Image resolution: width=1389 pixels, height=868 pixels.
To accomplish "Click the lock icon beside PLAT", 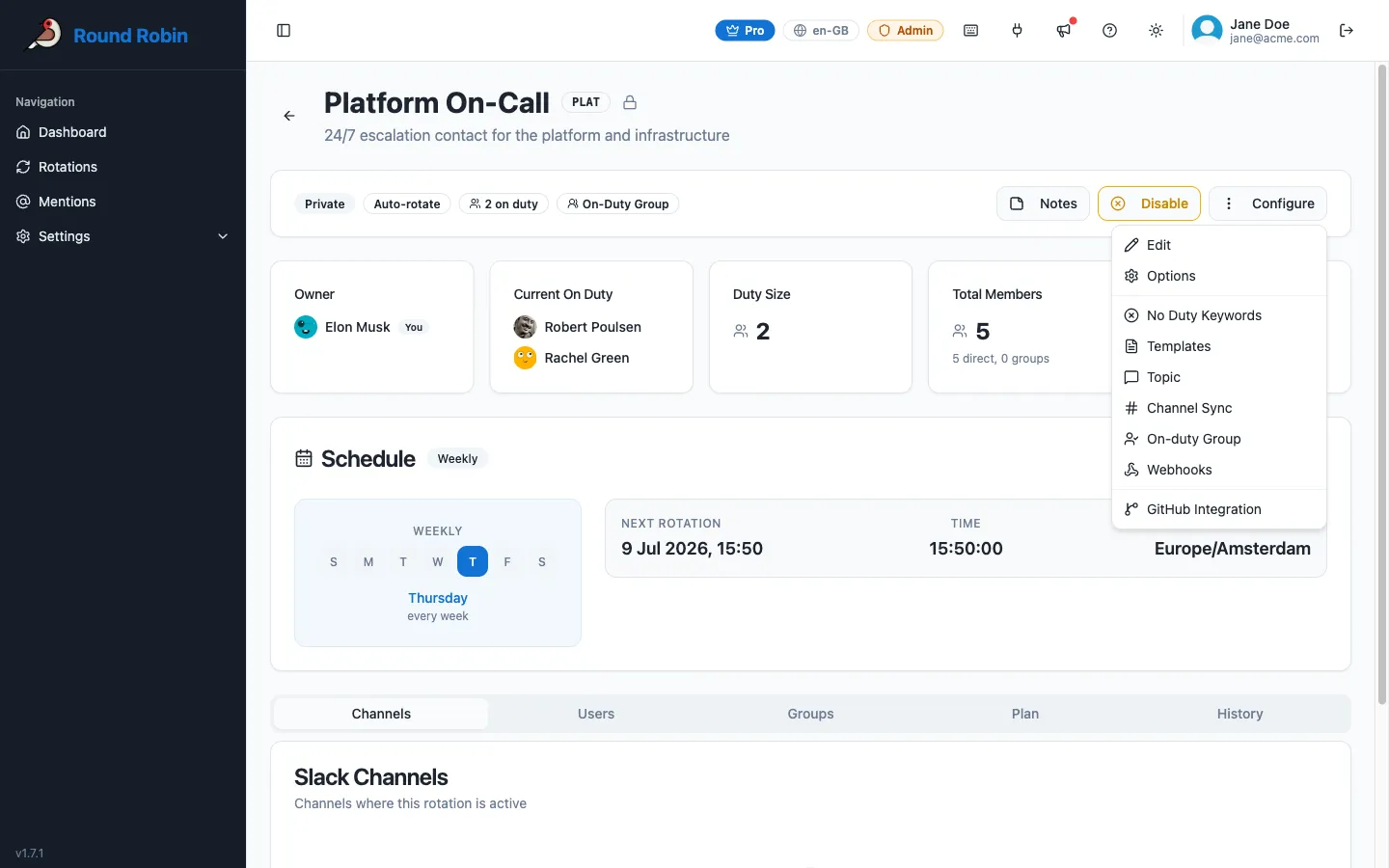I will point(630,102).
